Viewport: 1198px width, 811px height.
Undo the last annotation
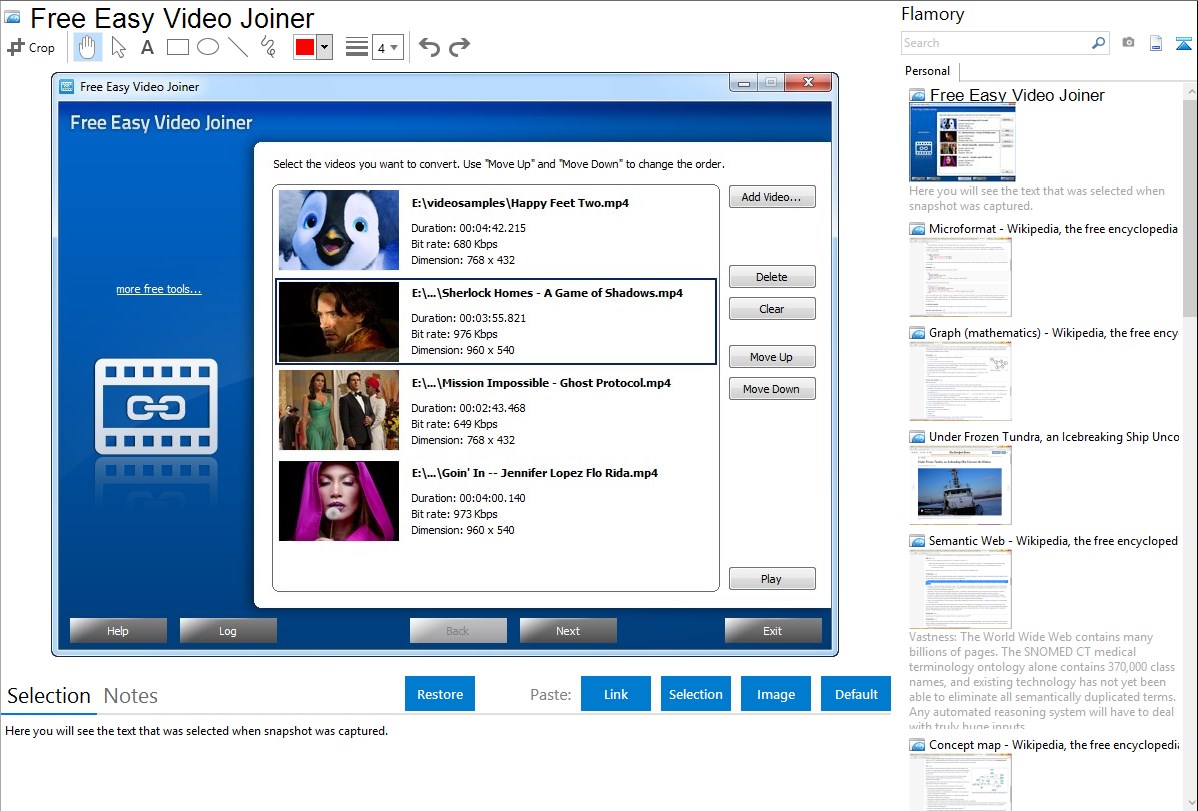click(x=429, y=47)
